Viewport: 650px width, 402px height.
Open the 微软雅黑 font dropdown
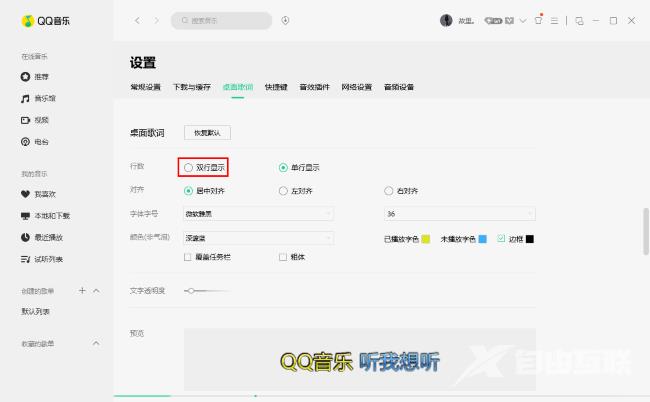tap(258, 214)
